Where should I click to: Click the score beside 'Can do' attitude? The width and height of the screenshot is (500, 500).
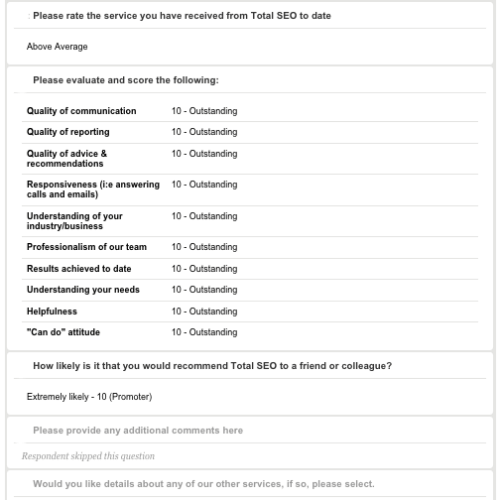pyautogui.click(x=204, y=332)
